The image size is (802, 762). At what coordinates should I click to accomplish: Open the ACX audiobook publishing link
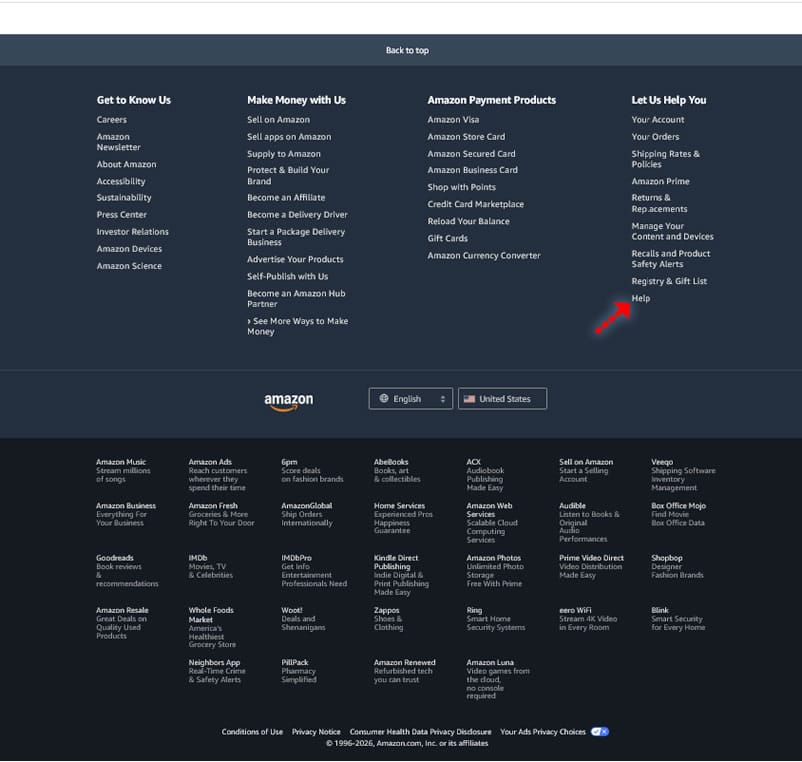(485, 475)
